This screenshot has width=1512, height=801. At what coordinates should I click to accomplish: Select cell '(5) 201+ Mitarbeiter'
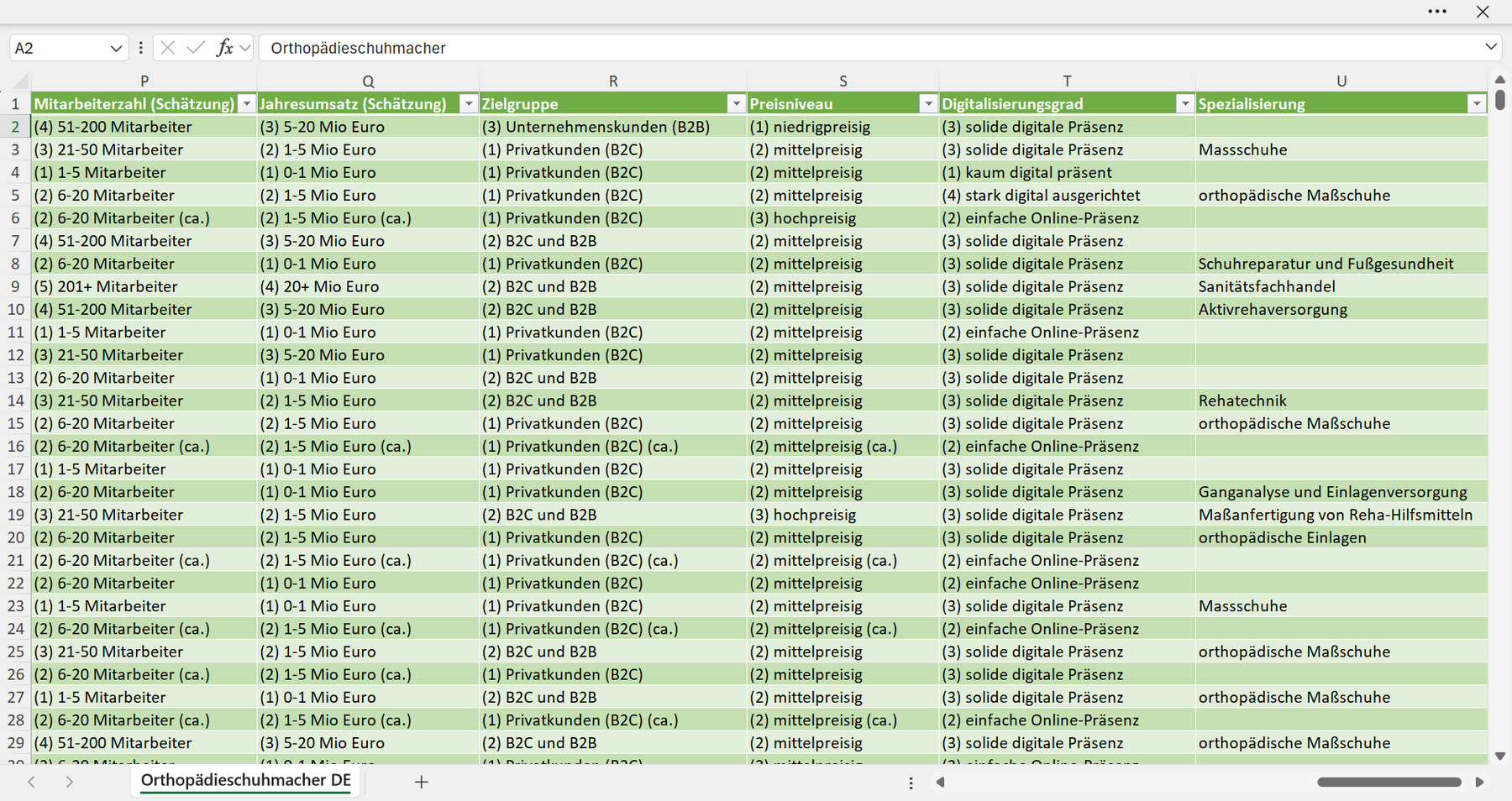[x=144, y=286]
